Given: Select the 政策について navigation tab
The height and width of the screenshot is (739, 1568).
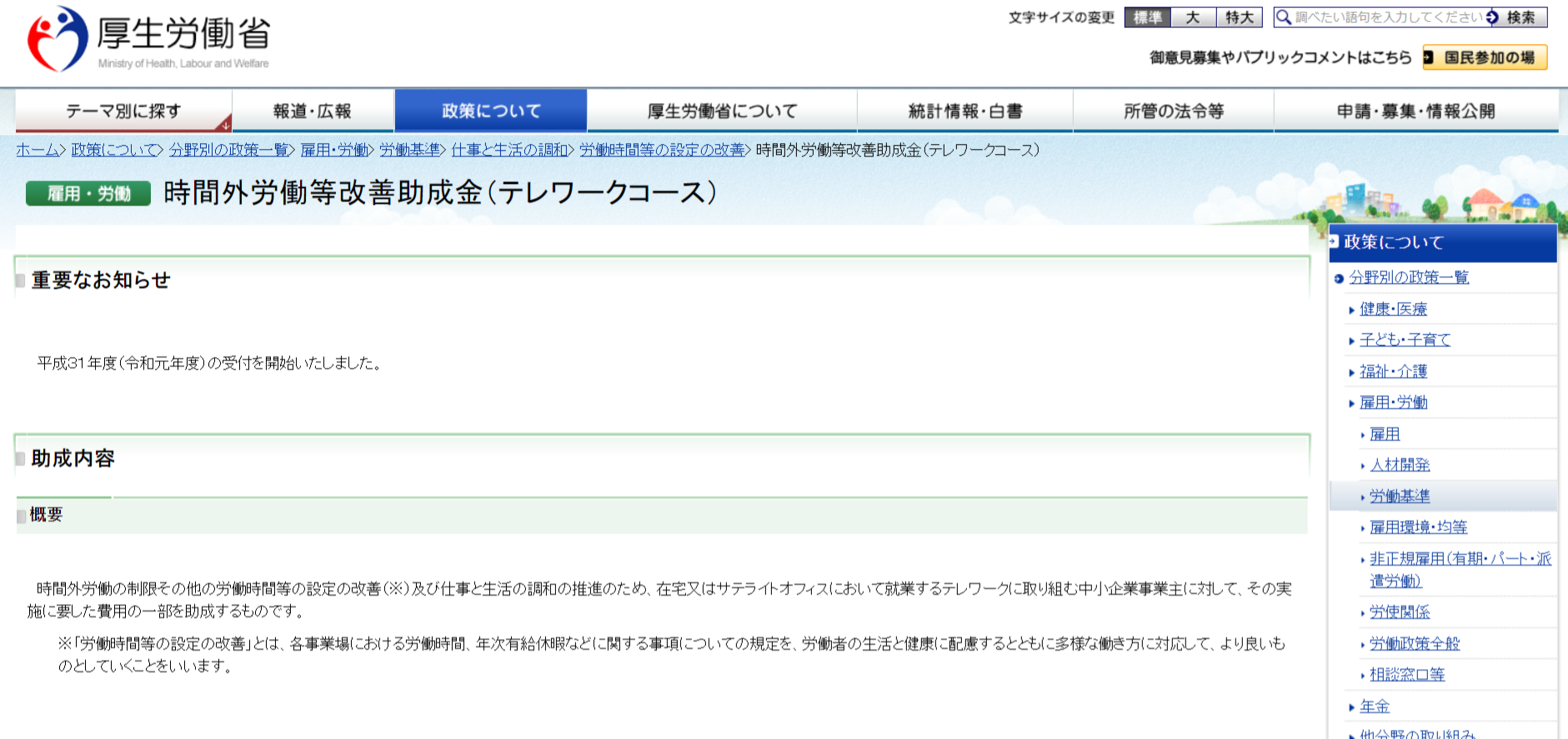Looking at the screenshot, I should (x=491, y=111).
